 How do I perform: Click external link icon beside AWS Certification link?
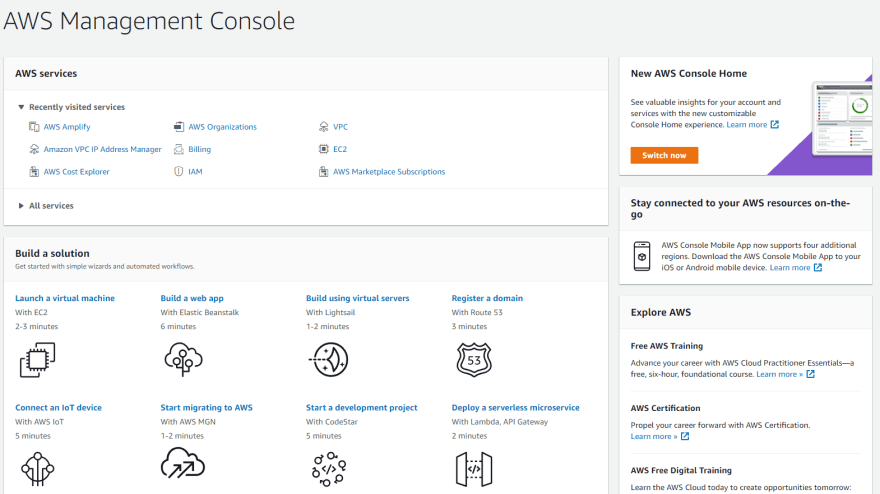685,437
